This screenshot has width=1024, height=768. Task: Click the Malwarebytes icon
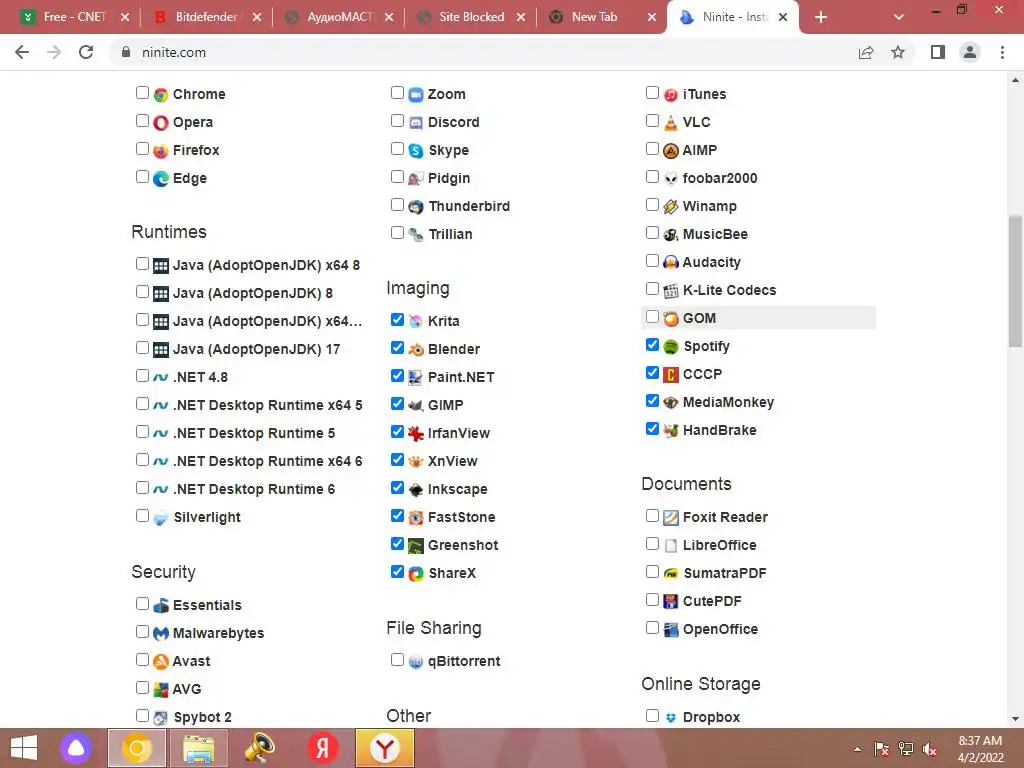coord(161,633)
